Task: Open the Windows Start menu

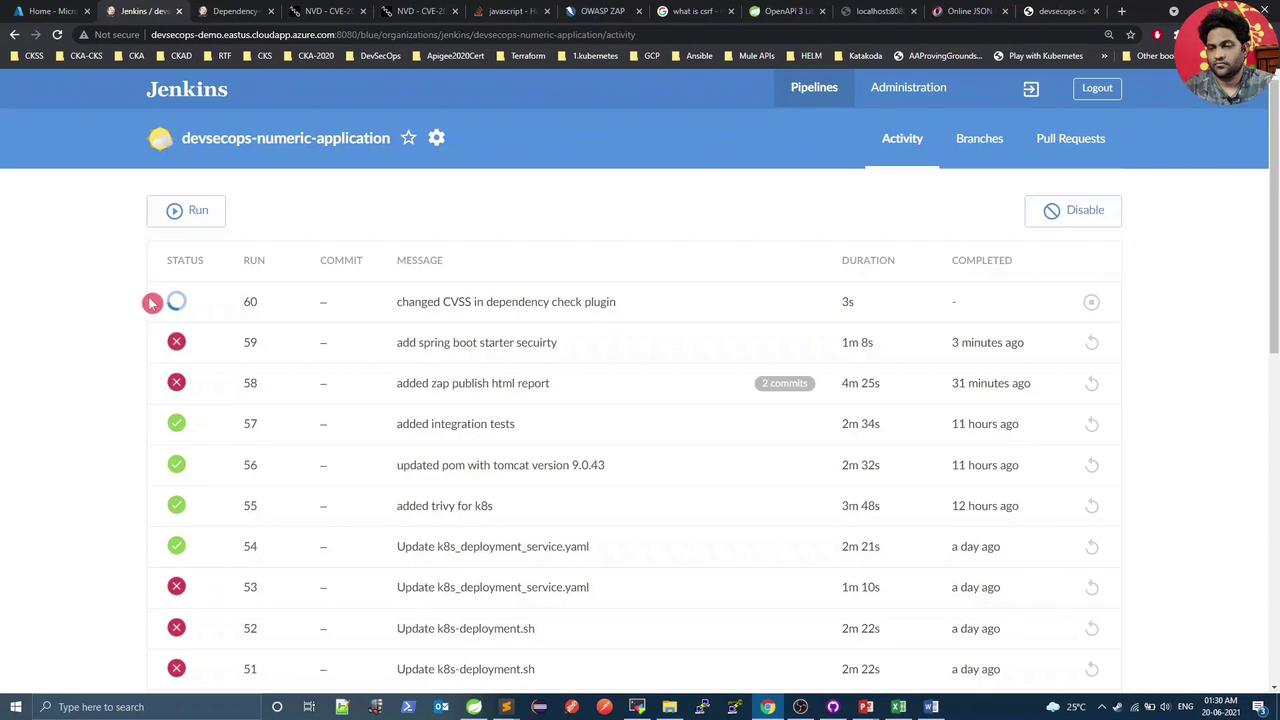Action: 16,707
